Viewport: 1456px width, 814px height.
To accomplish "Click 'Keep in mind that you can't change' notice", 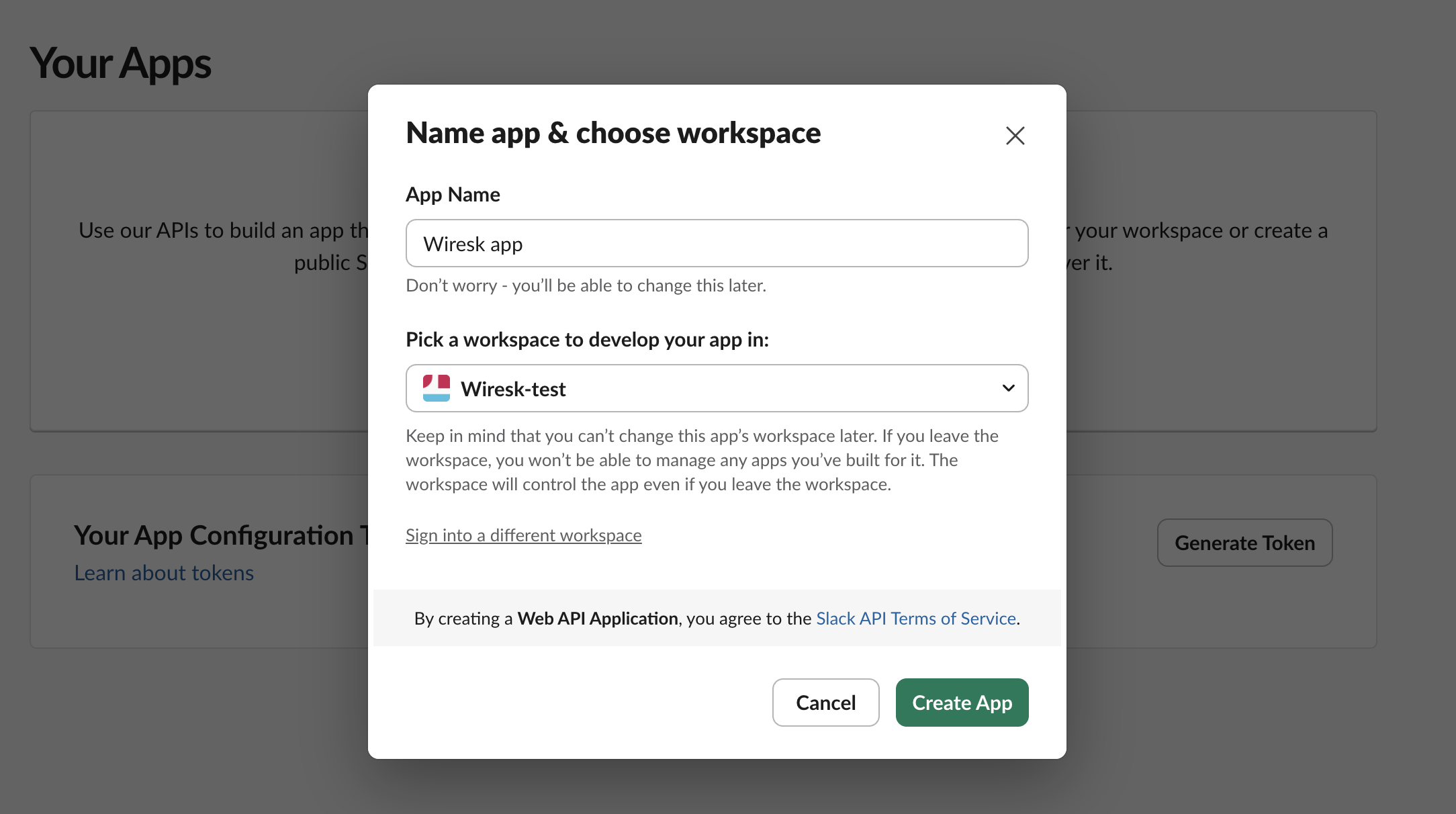I will (x=702, y=460).
